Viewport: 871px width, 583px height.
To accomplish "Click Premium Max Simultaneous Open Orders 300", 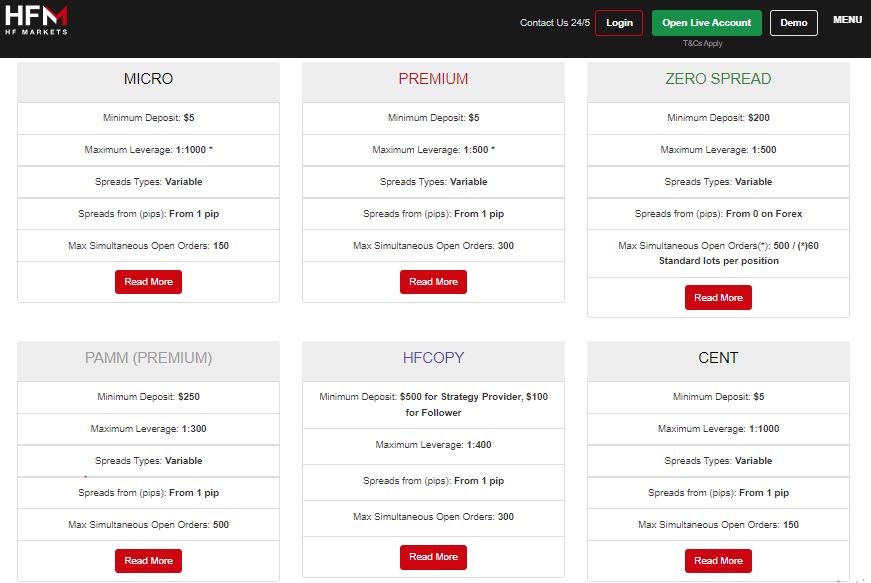I will pos(433,245).
